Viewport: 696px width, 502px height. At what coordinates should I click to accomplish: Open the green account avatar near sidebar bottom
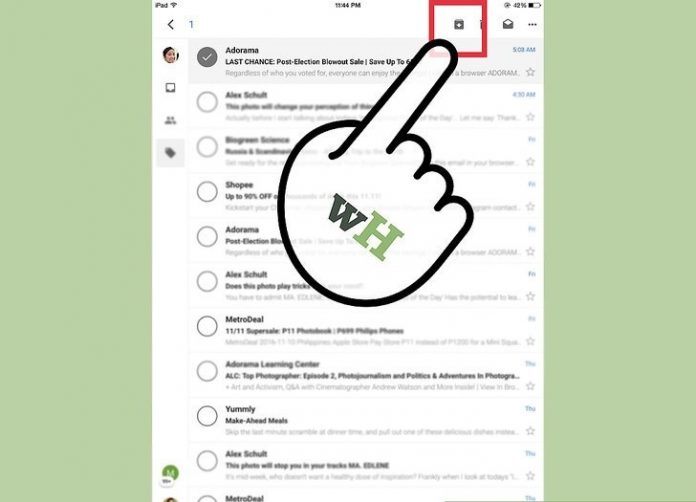[x=170, y=473]
